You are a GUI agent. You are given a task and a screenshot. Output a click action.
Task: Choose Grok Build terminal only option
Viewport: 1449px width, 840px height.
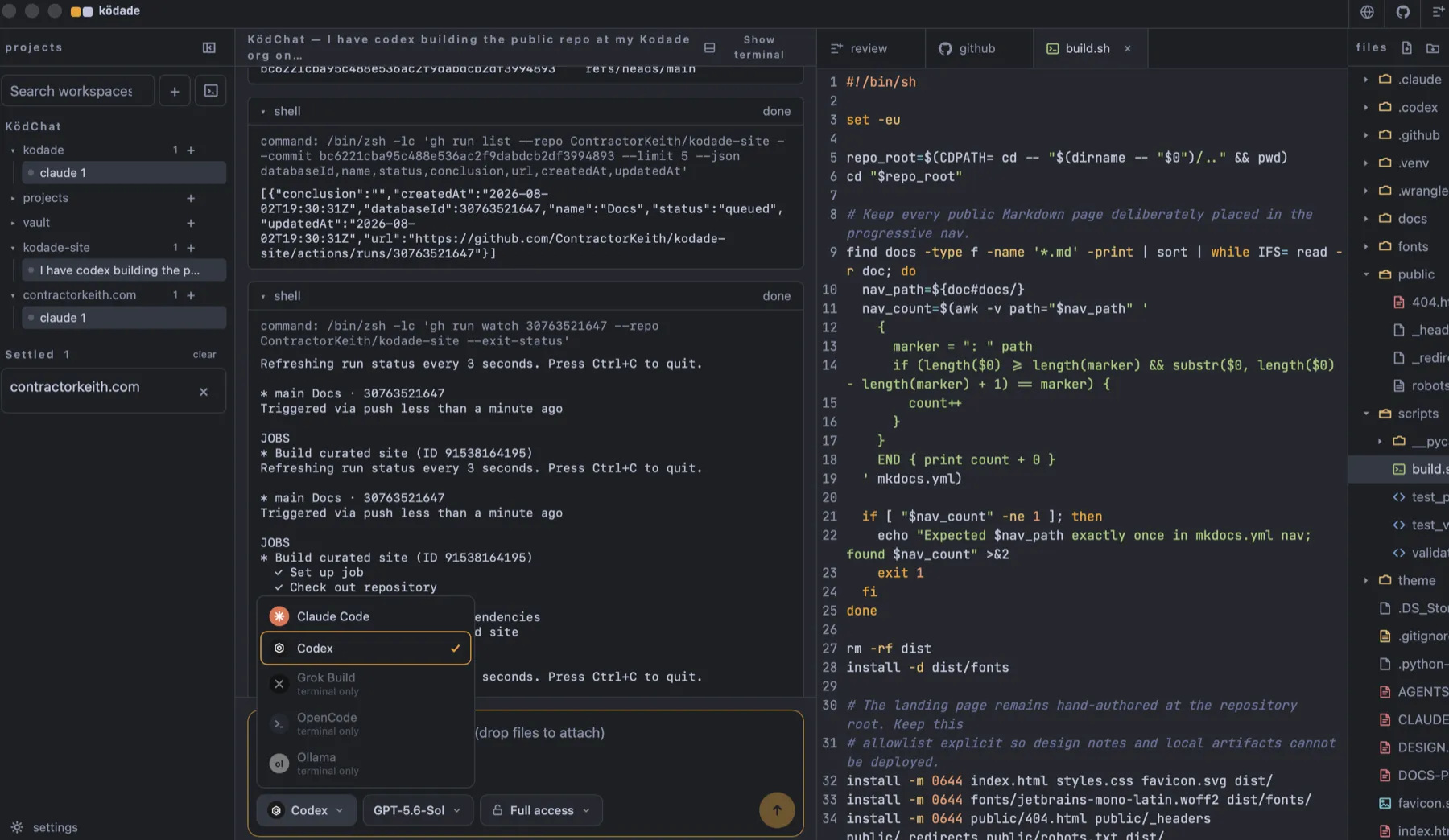coord(365,684)
